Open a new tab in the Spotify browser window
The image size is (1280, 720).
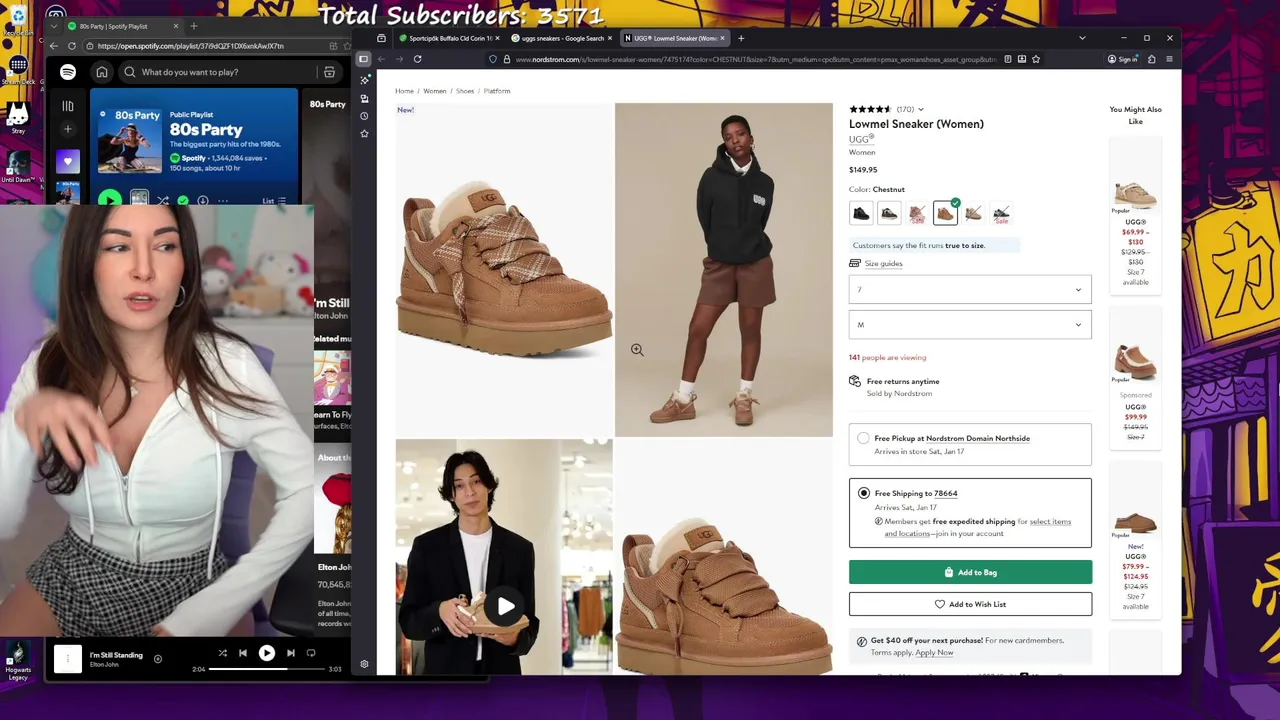point(193,26)
